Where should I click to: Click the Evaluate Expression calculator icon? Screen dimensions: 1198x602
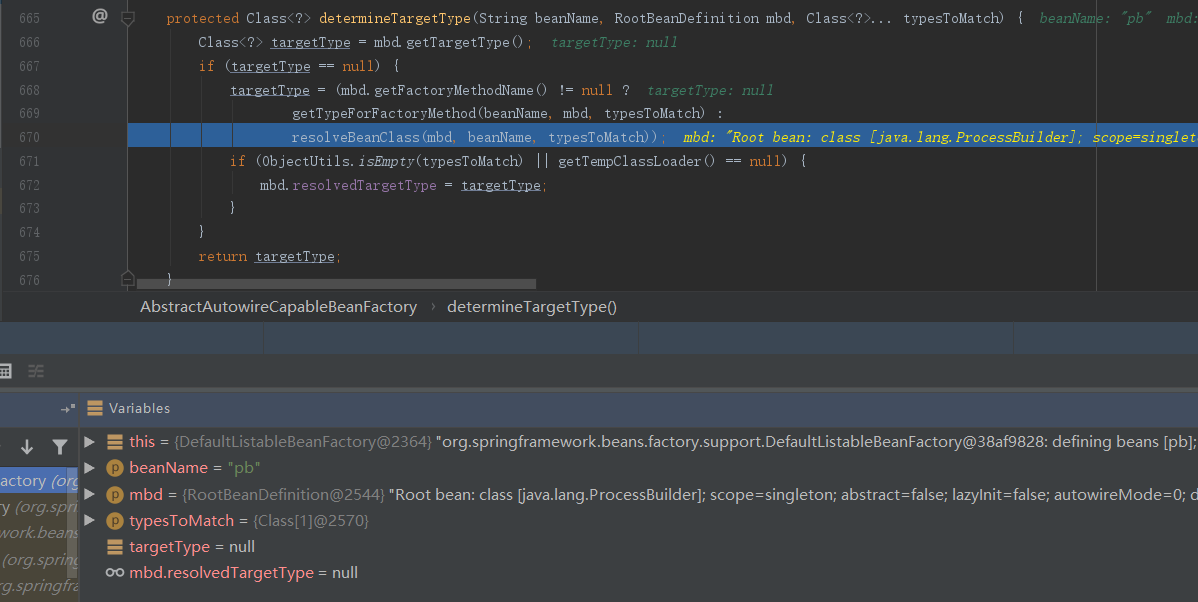point(5,371)
